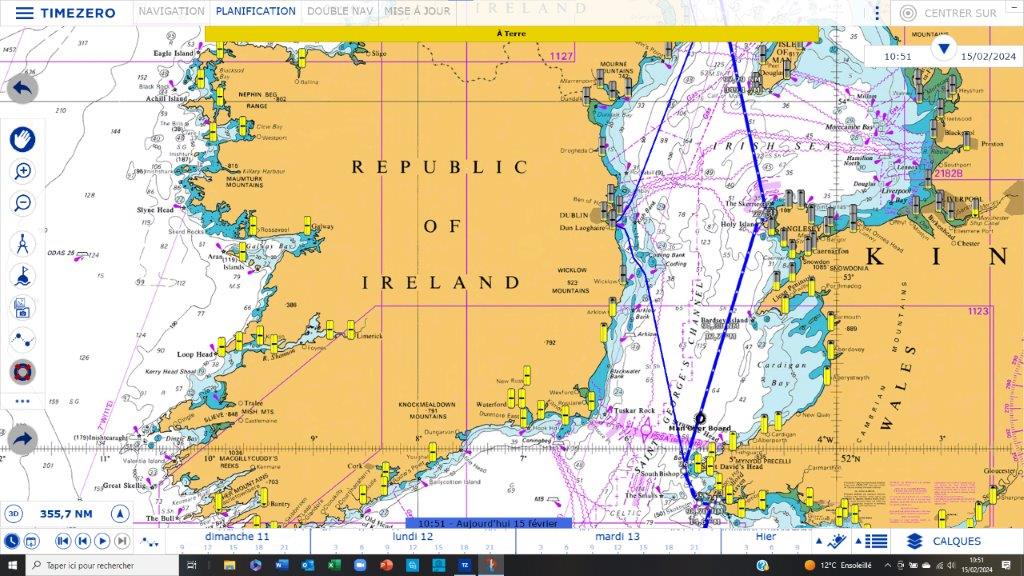Click the undo back arrow button
The image size is (1024, 576).
point(22,89)
